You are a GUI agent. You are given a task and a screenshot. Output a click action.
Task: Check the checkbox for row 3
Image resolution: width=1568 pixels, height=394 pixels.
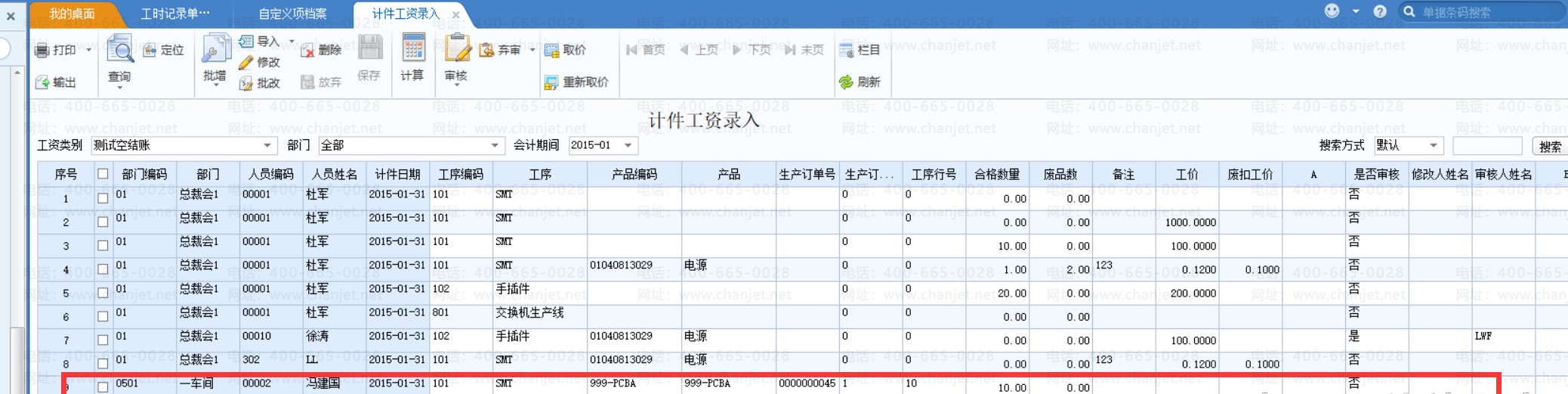pyautogui.click(x=103, y=245)
